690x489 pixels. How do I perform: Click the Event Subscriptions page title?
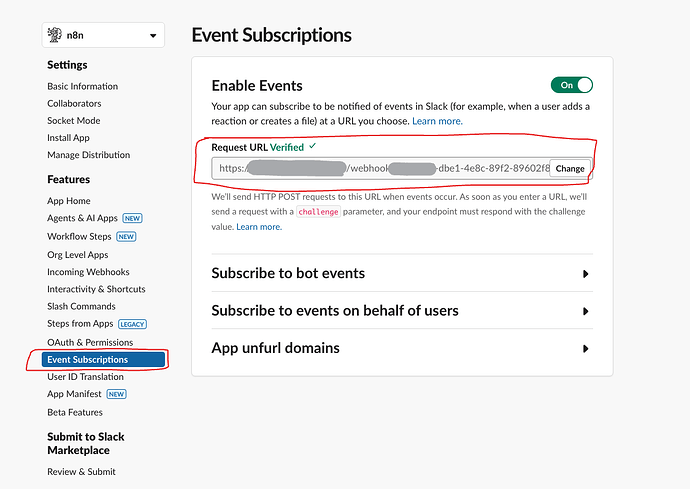coord(272,35)
